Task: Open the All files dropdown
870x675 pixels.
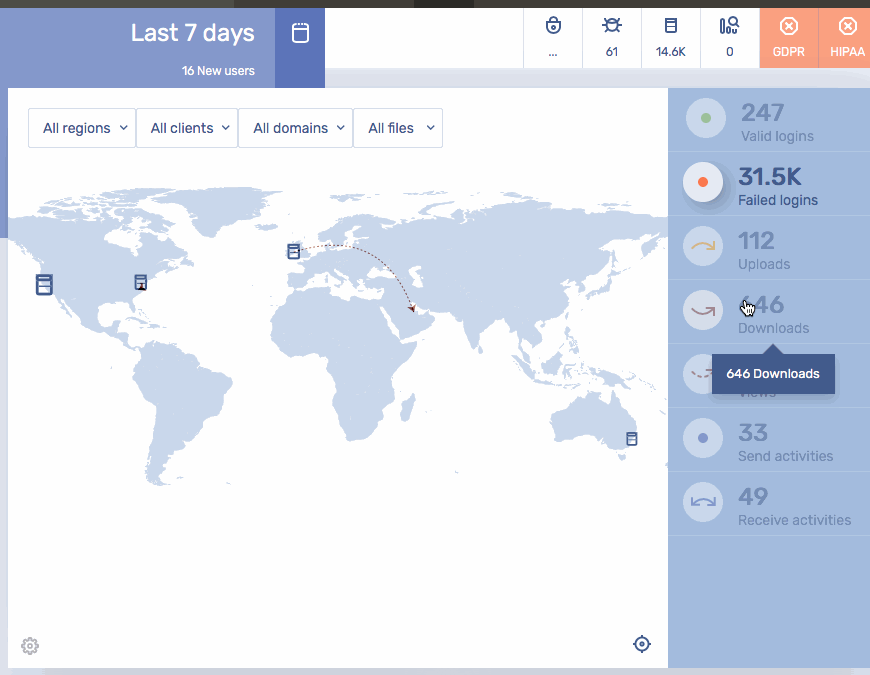Action: (399, 128)
